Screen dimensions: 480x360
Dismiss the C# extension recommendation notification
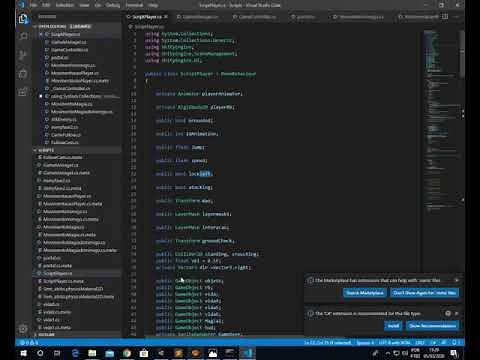457,313
